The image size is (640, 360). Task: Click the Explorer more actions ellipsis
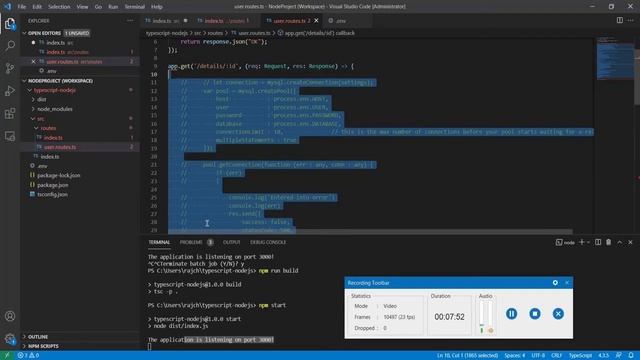tap(130, 20)
